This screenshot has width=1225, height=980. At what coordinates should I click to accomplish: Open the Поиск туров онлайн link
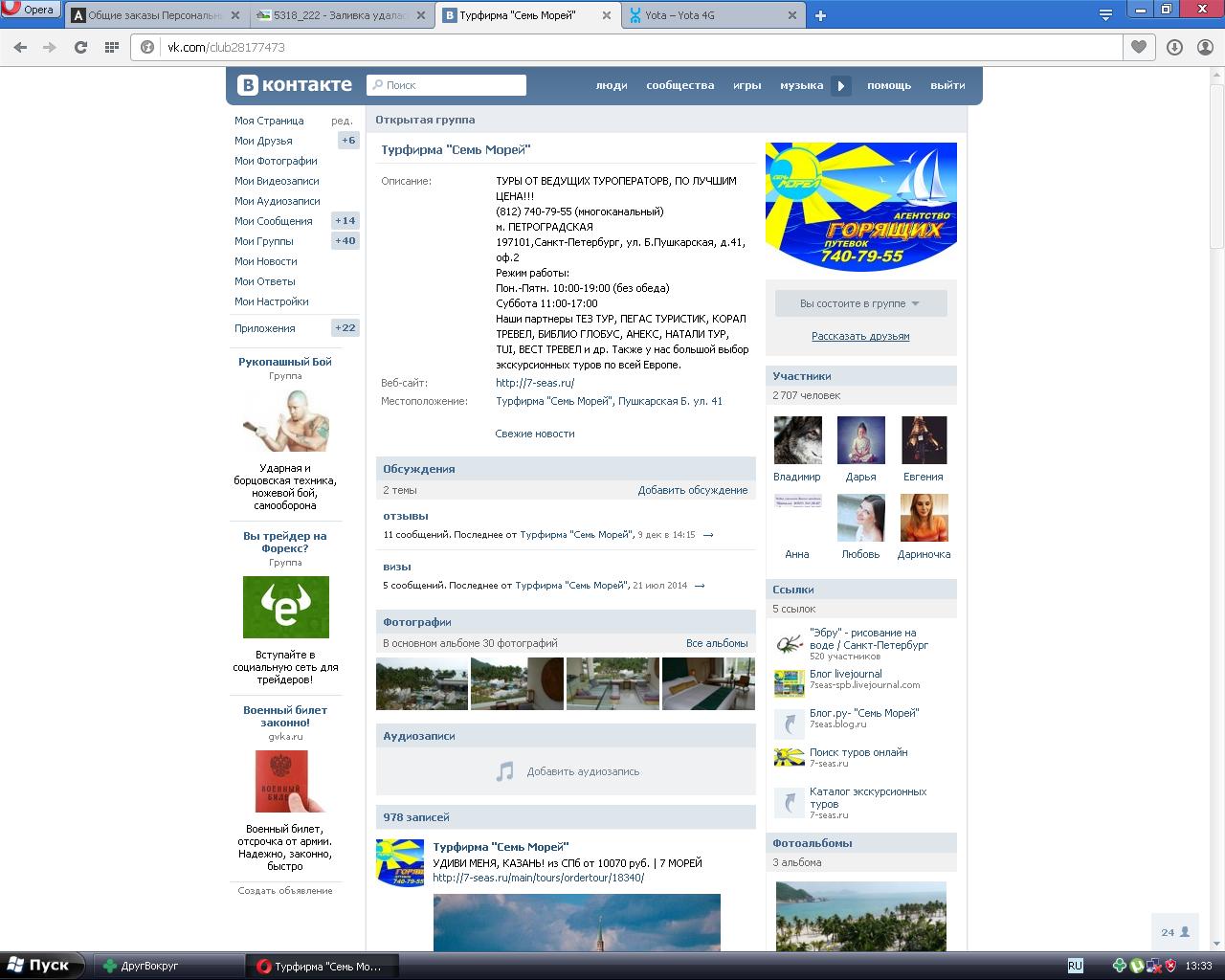[858, 752]
